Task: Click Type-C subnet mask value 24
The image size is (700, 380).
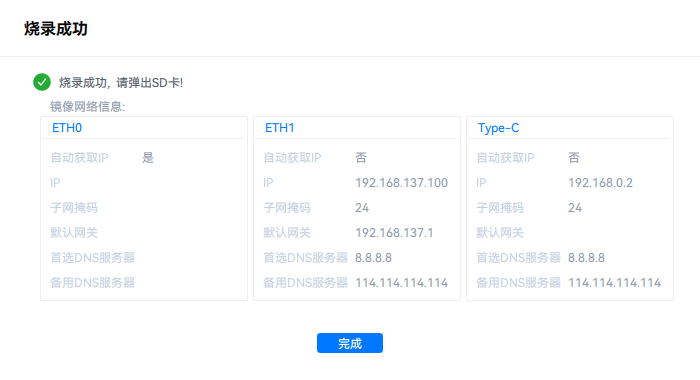Action: (x=575, y=208)
